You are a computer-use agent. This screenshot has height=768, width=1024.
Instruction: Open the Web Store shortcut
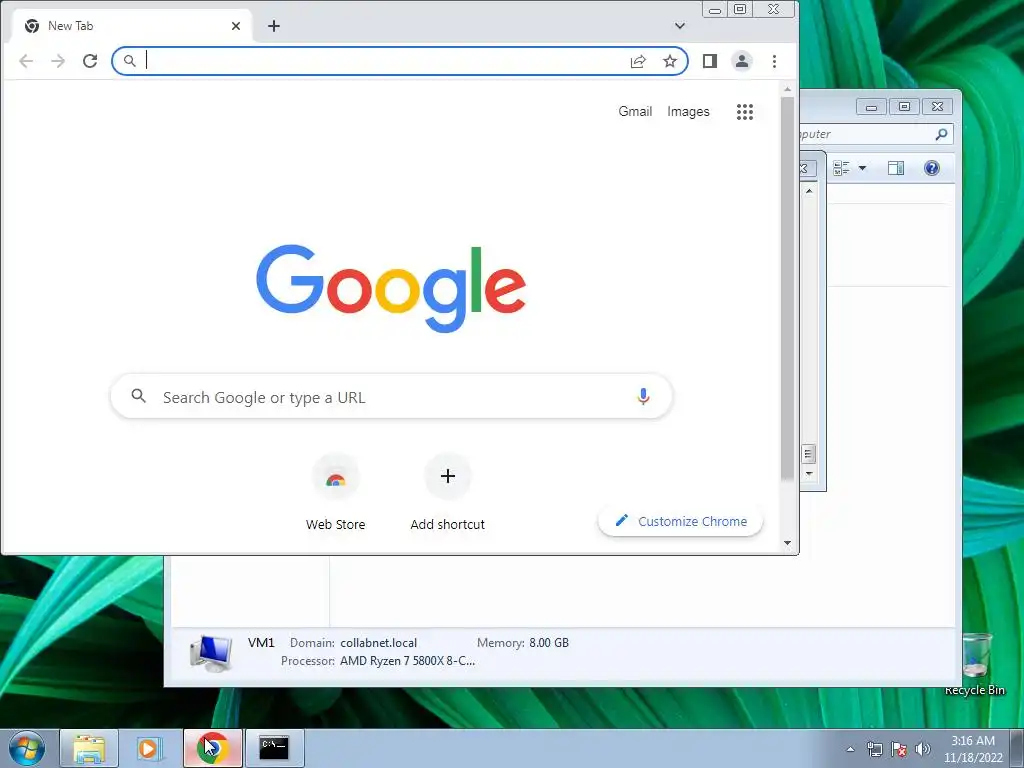coord(336,491)
